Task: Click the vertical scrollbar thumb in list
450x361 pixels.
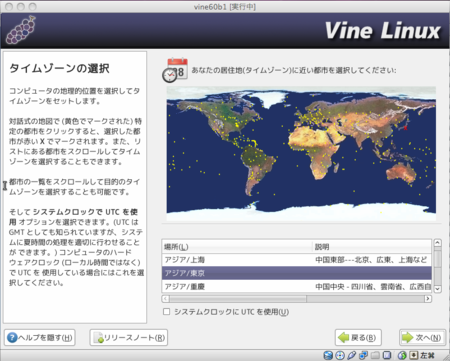Action: 438,259
